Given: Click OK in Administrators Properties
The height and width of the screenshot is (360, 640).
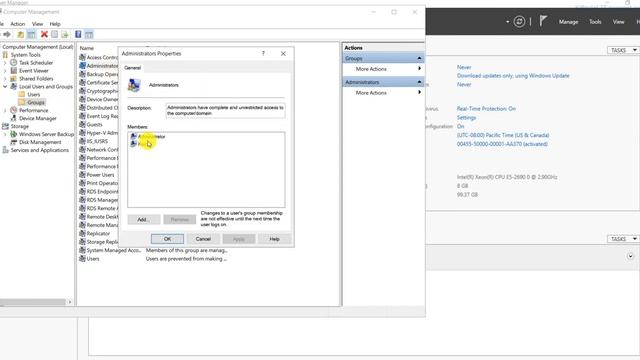Looking at the screenshot, I should 167,239.
